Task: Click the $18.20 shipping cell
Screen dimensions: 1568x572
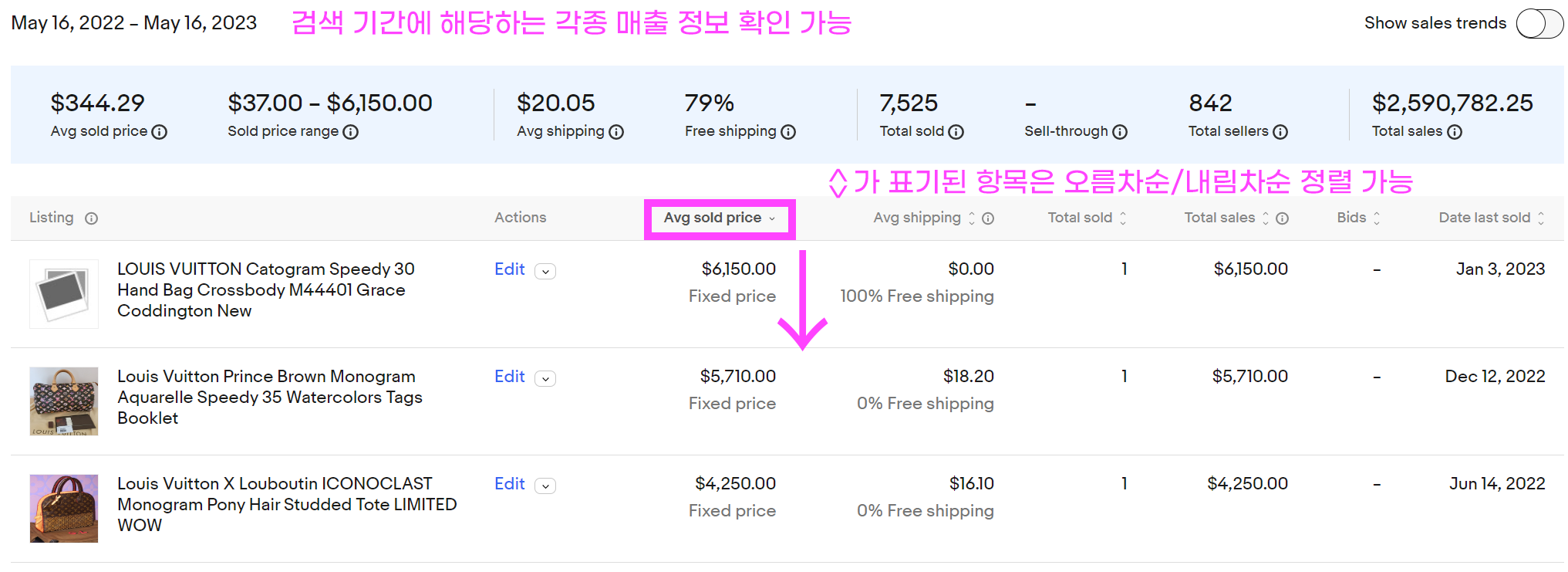Action: [968, 377]
